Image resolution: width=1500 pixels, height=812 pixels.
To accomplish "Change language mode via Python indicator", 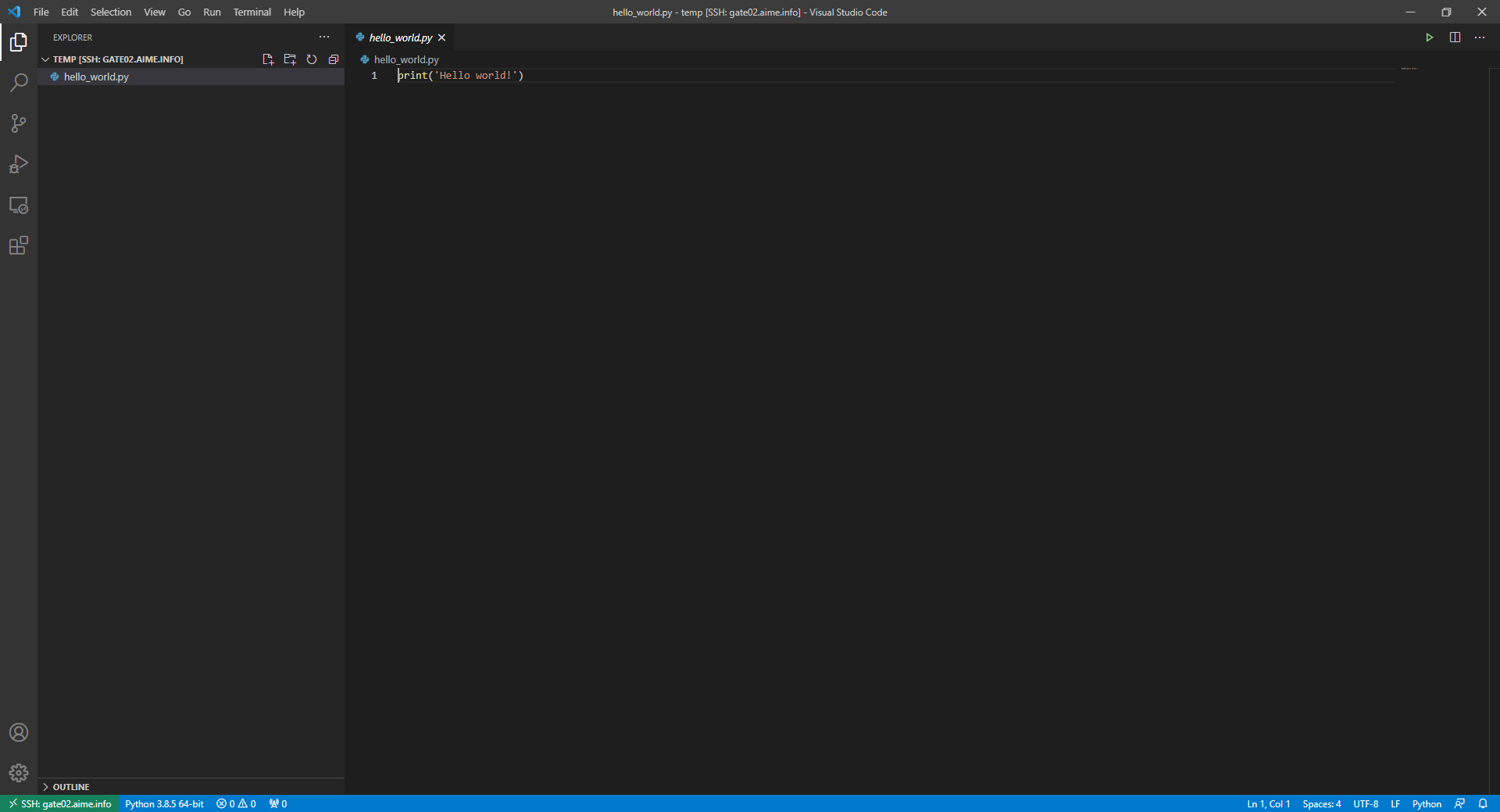I will (x=1427, y=803).
